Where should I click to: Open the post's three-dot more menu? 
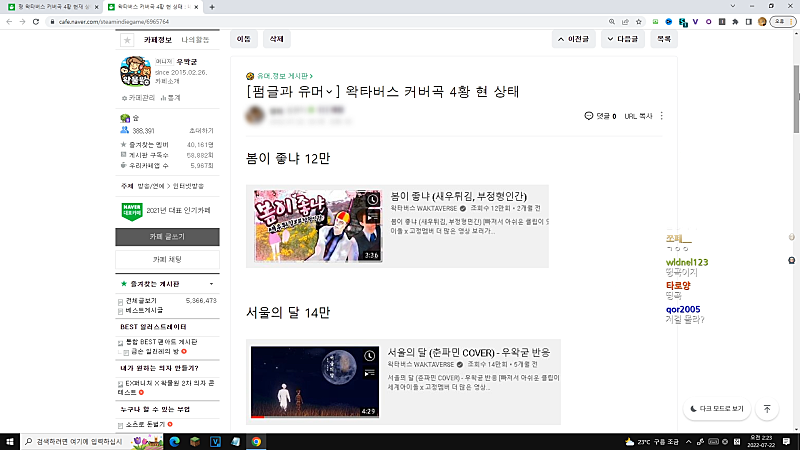pyautogui.click(x=662, y=116)
